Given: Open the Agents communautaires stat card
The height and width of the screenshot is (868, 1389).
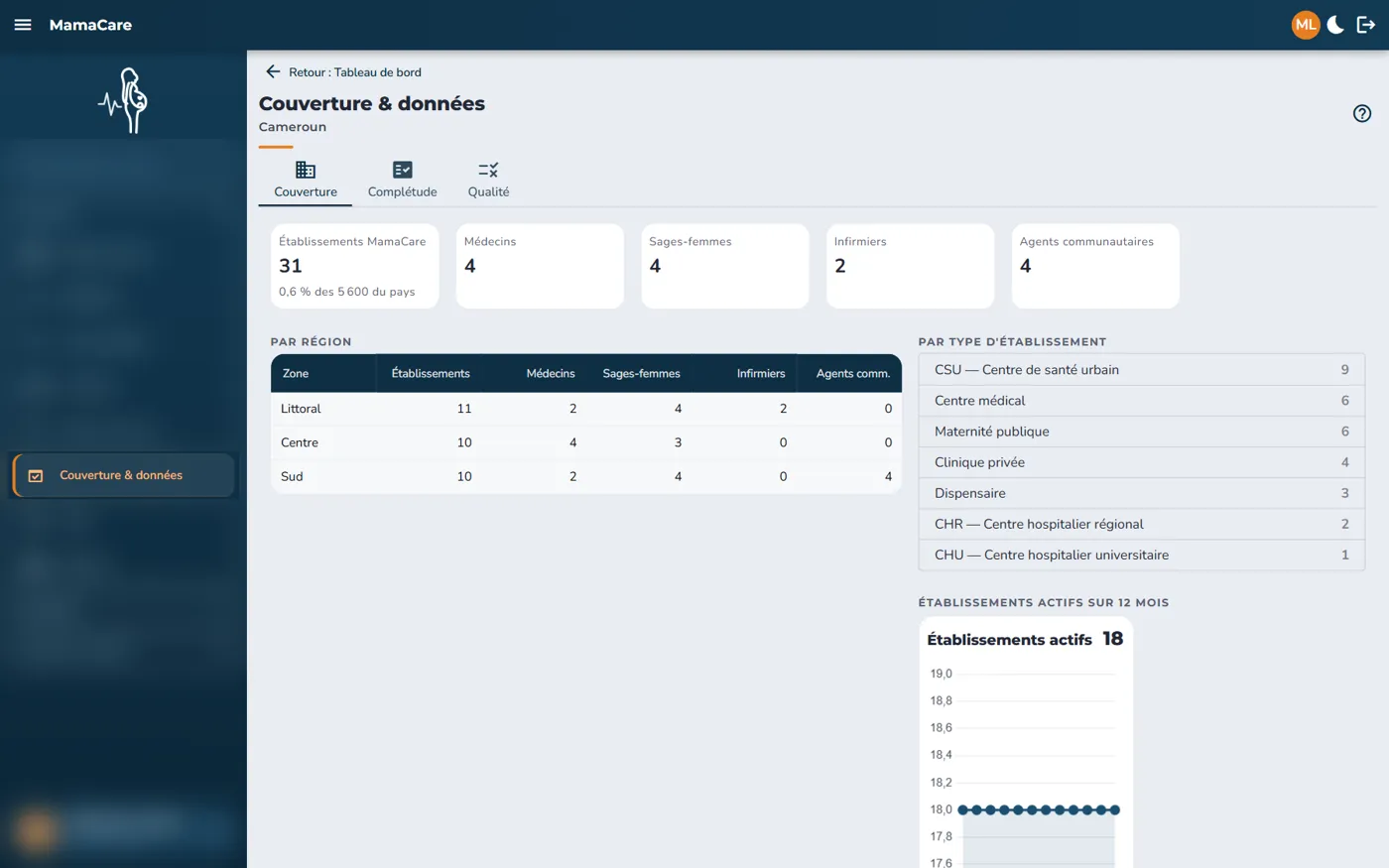Looking at the screenshot, I should (x=1095, y=266).
